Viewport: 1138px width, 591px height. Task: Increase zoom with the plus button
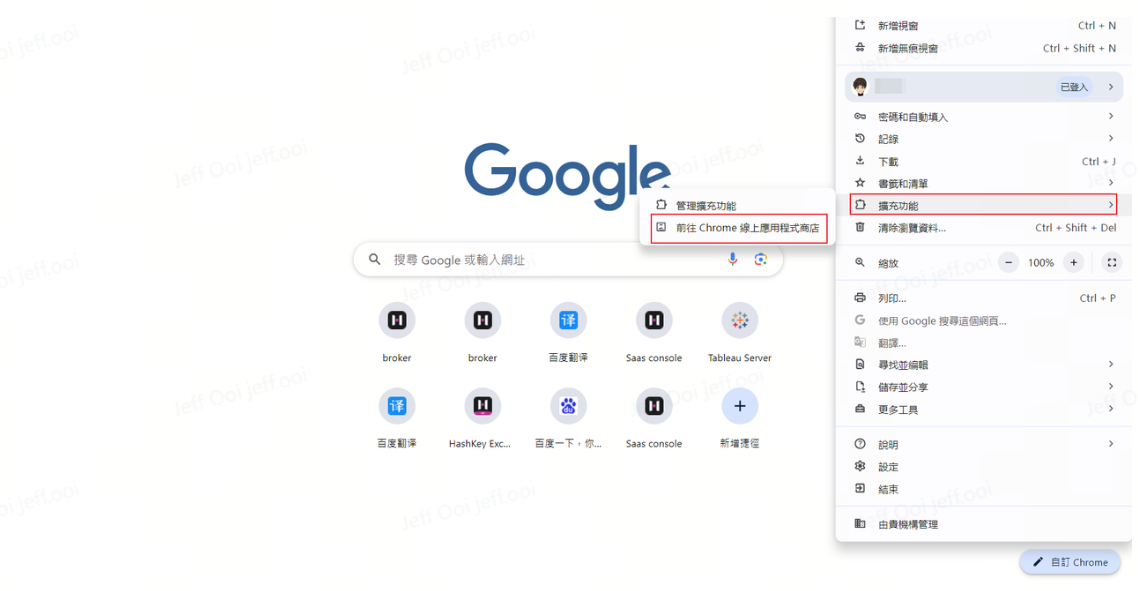1073,263
